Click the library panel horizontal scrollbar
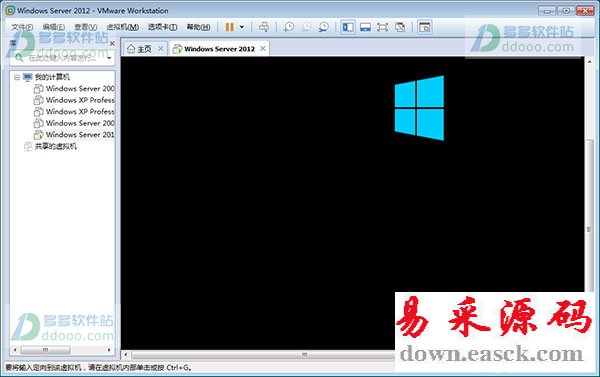The image size is (600, 377). (x=62, y=350)
